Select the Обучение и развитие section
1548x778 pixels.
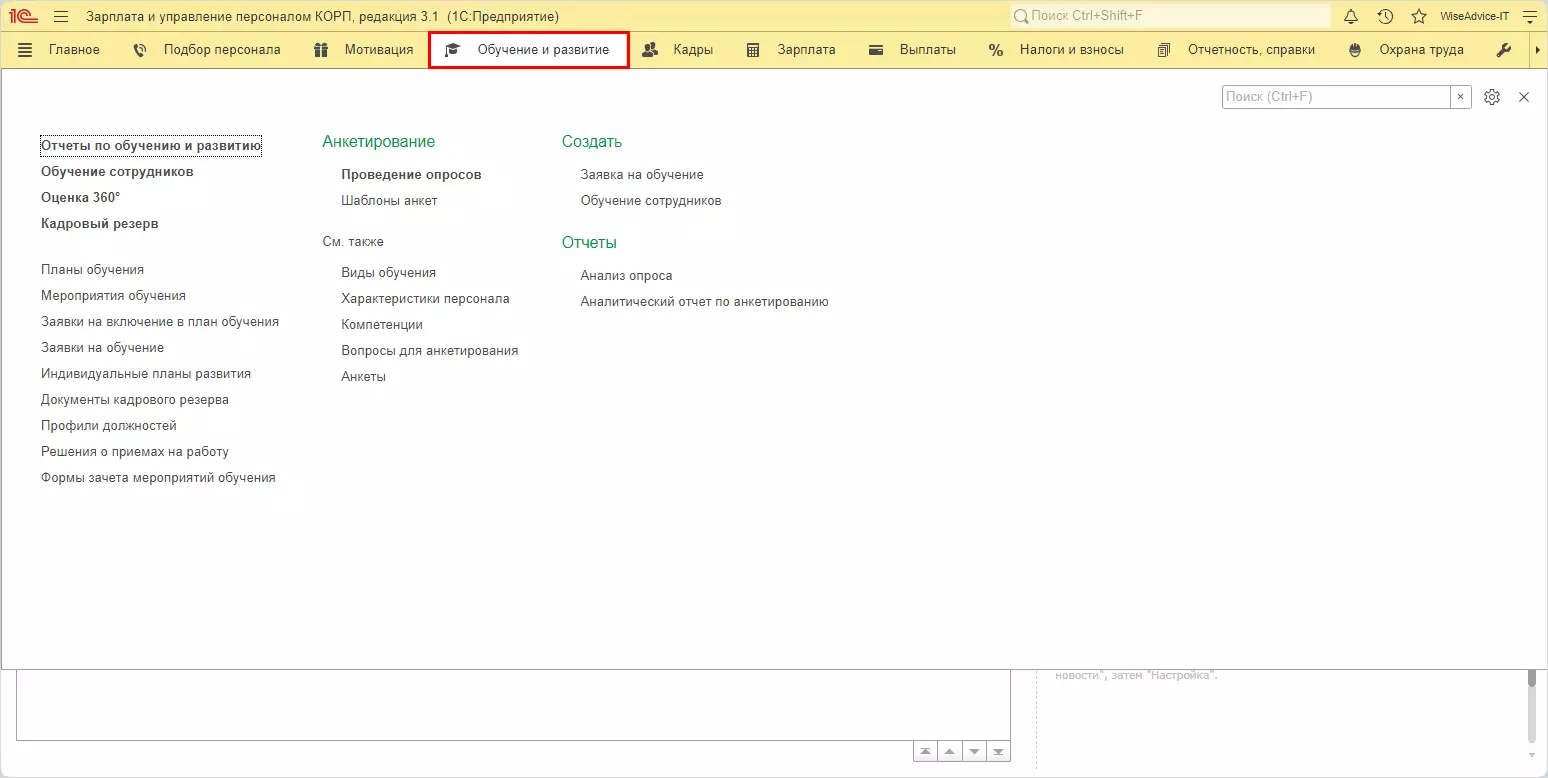point(528,50)
